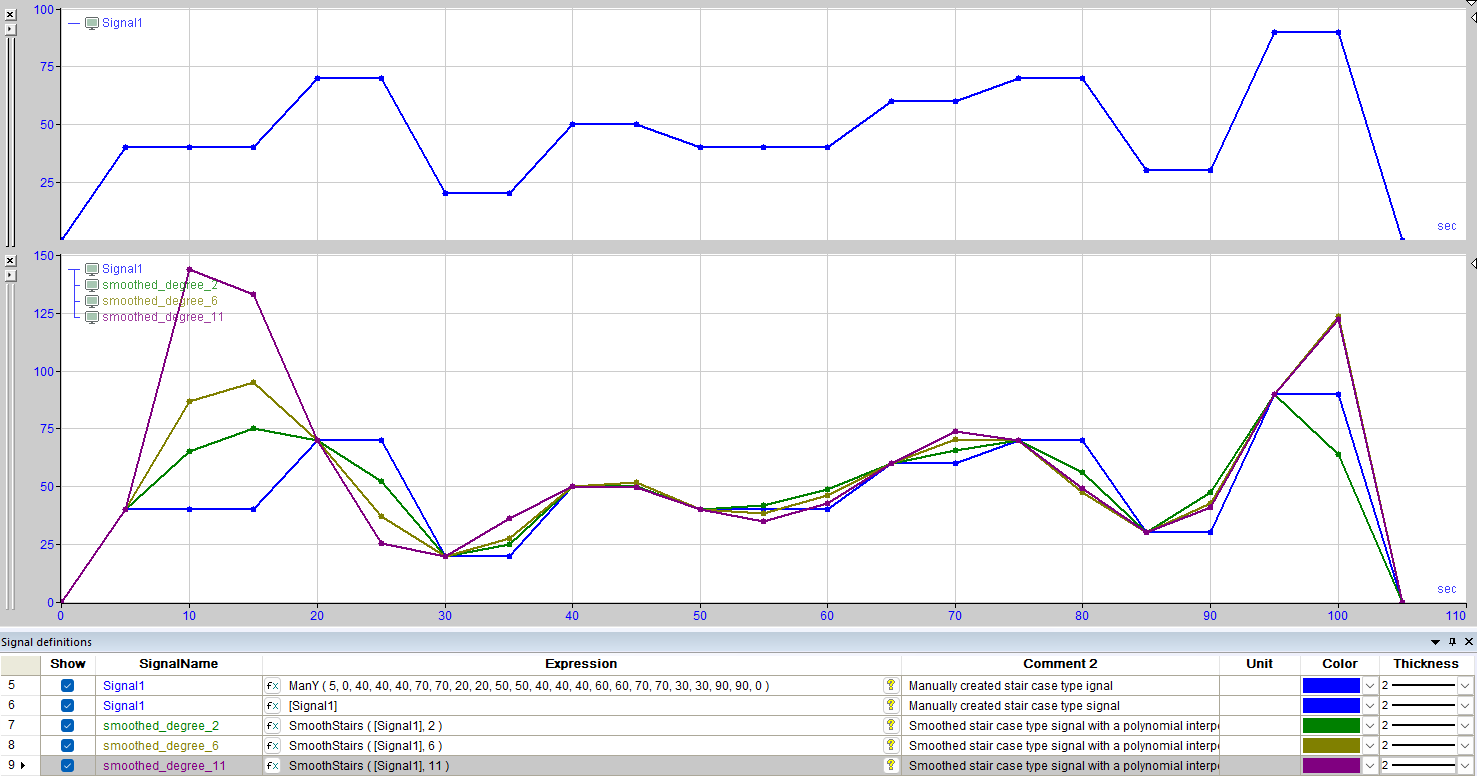The height and width of the screenshot is (776, 1477).
Task: Close the lower smoothed signals graph strip
Action: [10, 260]
